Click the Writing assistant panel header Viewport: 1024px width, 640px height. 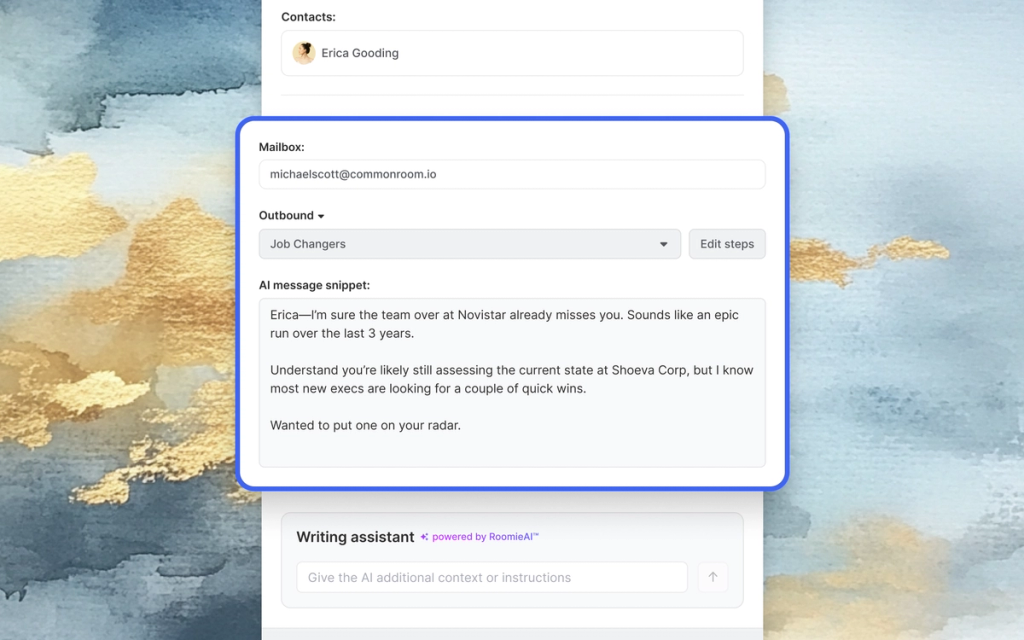(355, 537)
